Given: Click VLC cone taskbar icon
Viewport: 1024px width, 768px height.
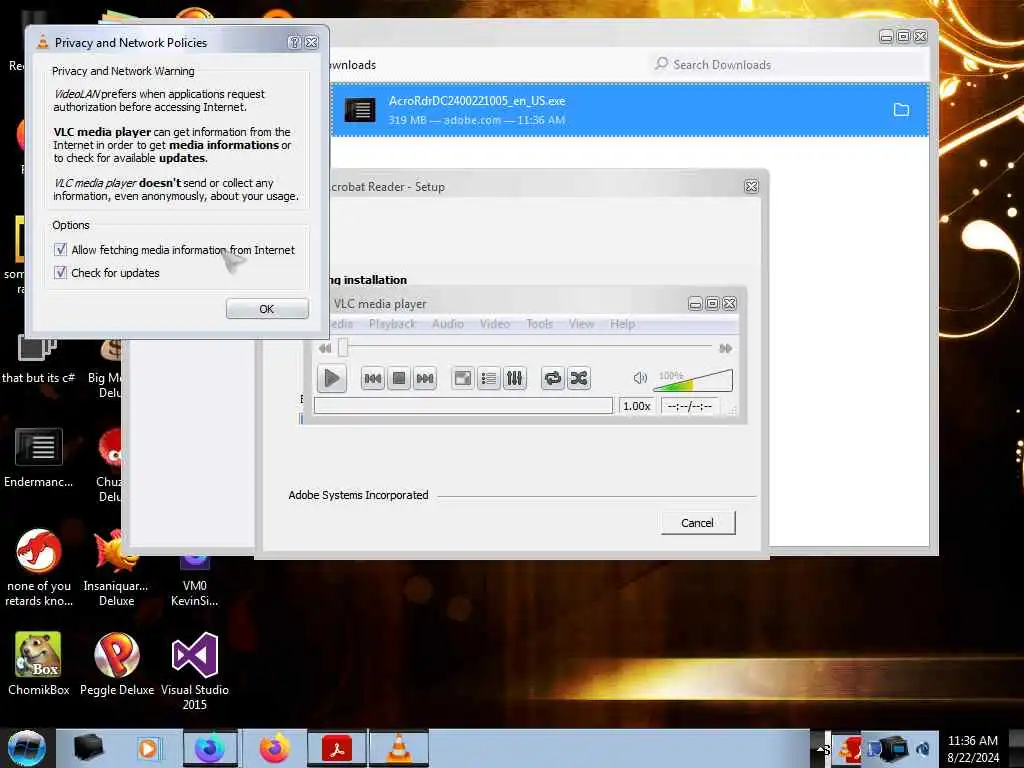Looking at the screenshot, I should pyautogui.click(x=399, y=748).
